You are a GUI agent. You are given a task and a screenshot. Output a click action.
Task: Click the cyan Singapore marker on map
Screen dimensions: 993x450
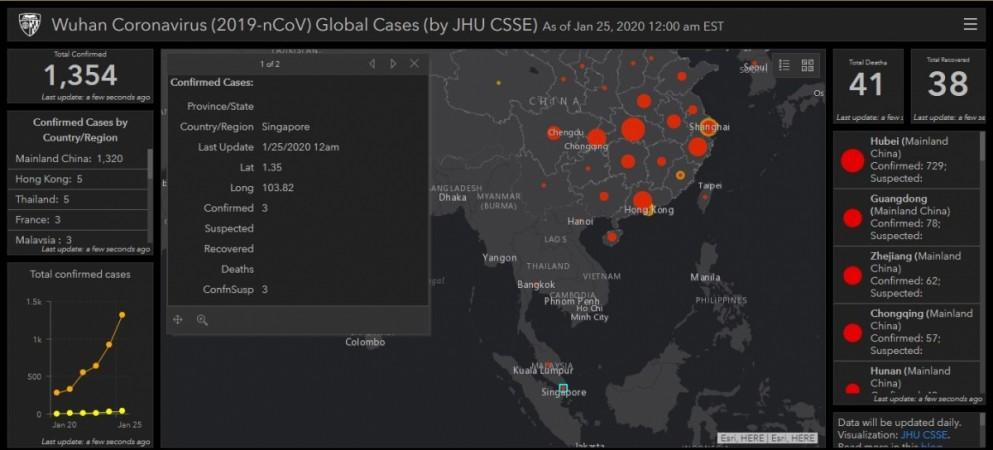[x=563, y=388]
